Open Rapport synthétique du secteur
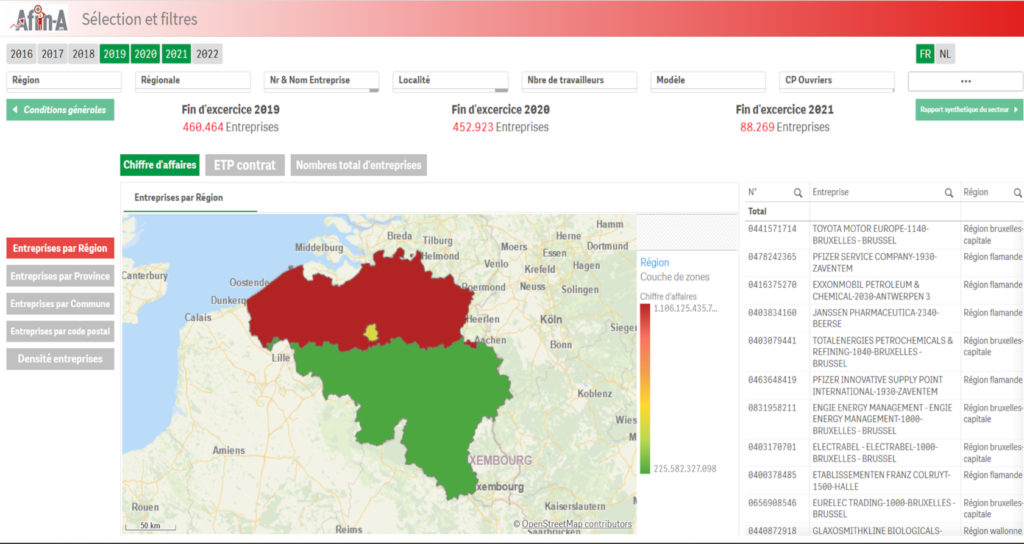Image resolution: width=1024 pixels, height=544 pixels. point(969,110)
